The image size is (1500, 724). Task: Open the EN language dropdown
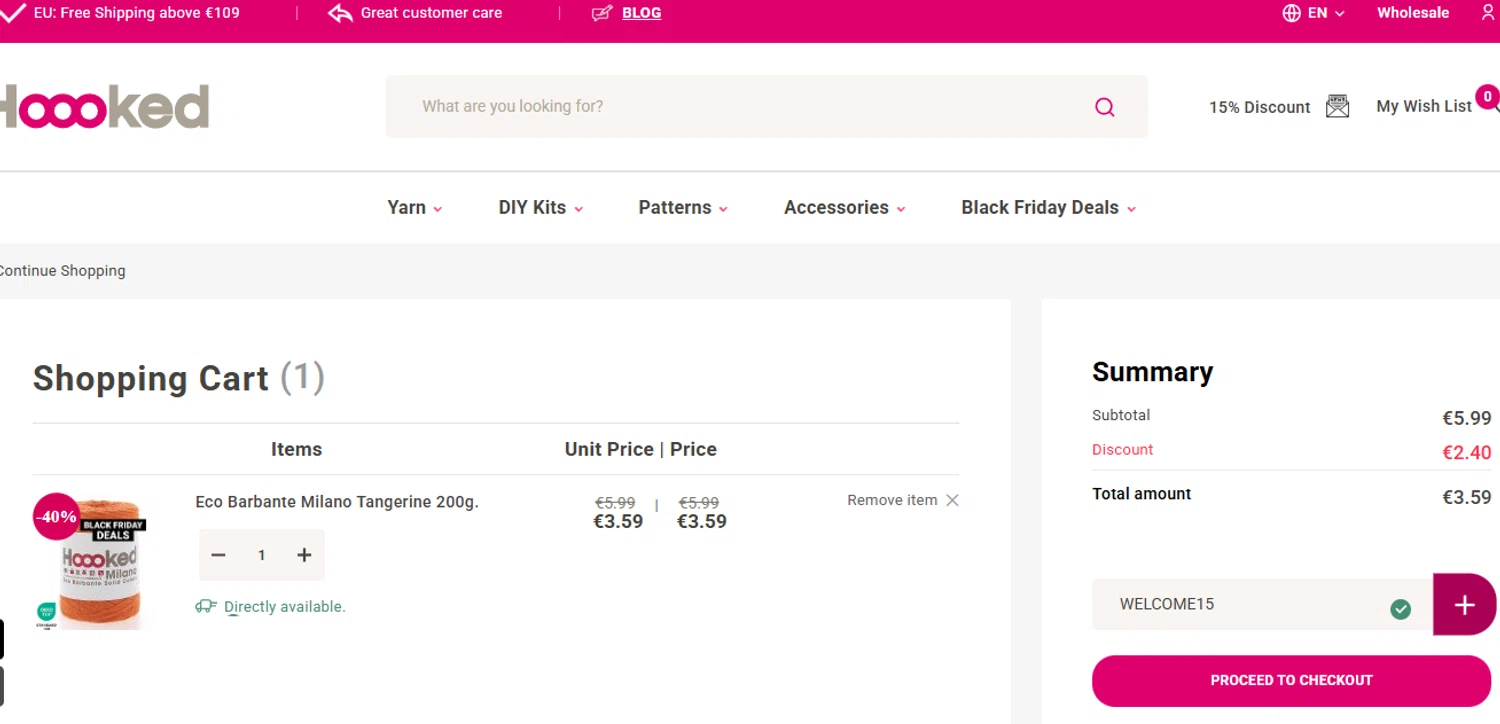coord(1327,13)
